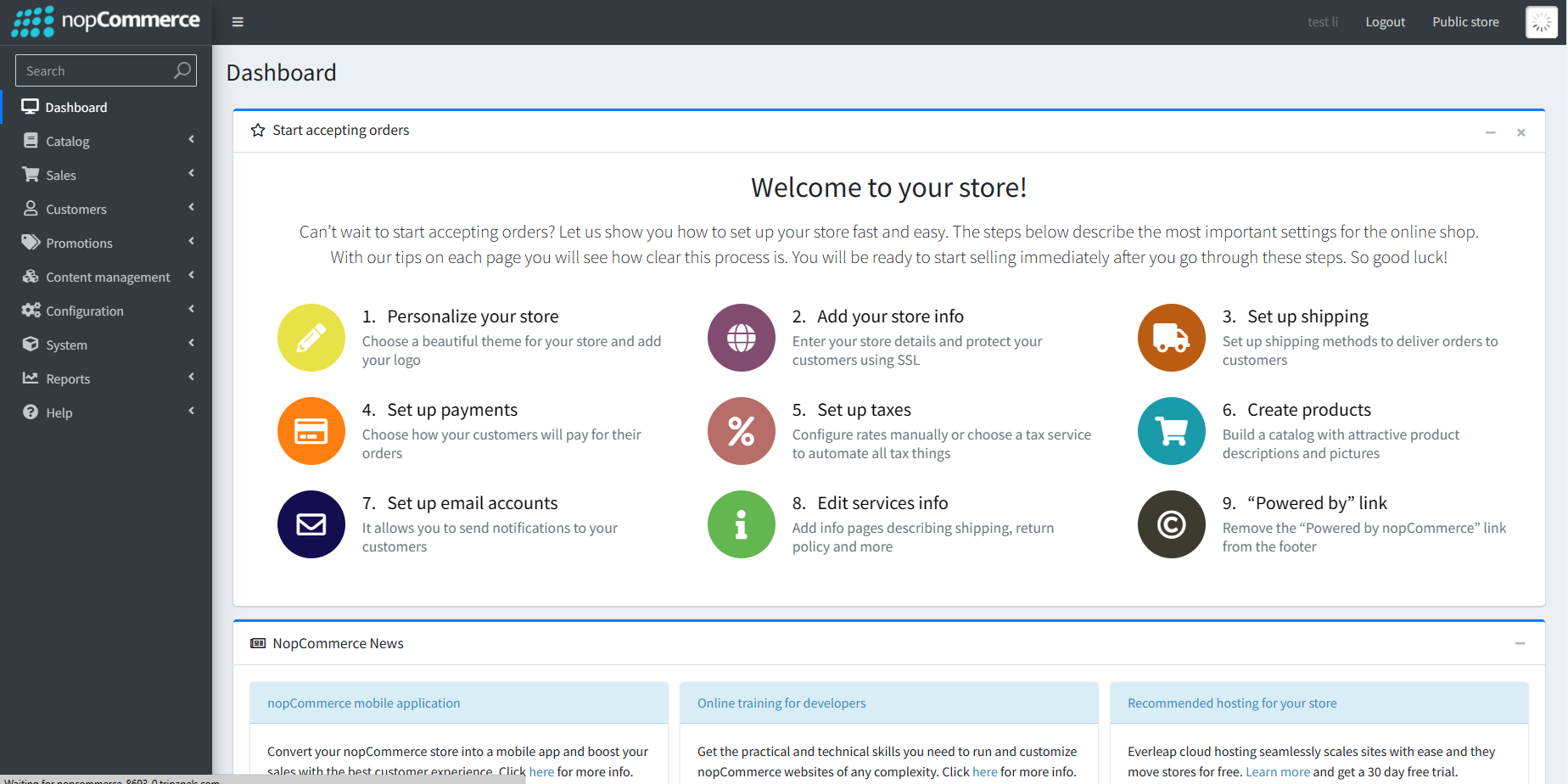Open Online training for developers link
The width and height of the screenshot is (1568, 784).
781,703
